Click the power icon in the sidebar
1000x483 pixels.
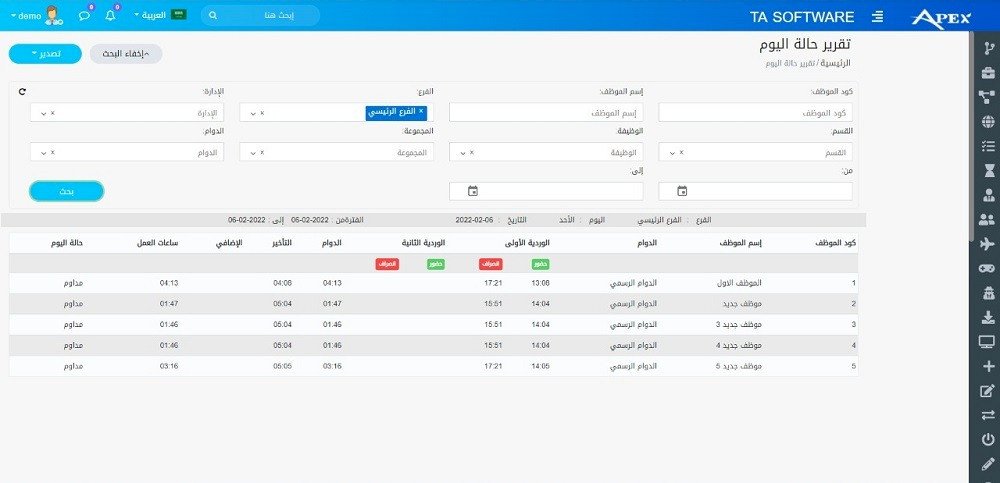pos(987,439)
